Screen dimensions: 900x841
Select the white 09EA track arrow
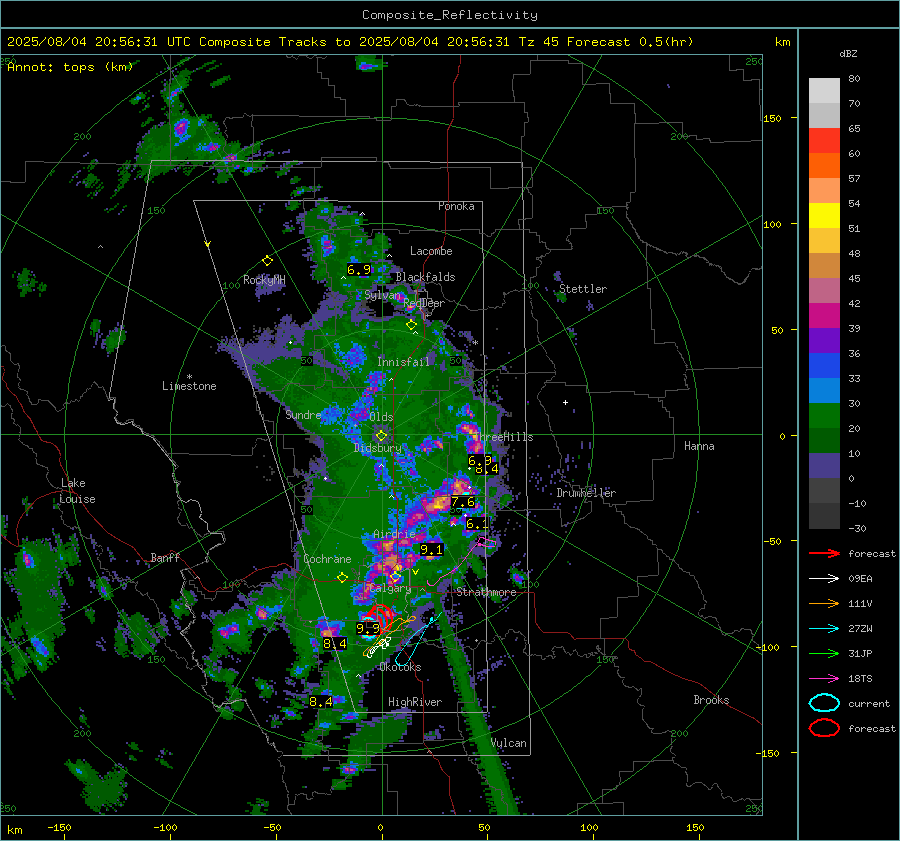824,579
